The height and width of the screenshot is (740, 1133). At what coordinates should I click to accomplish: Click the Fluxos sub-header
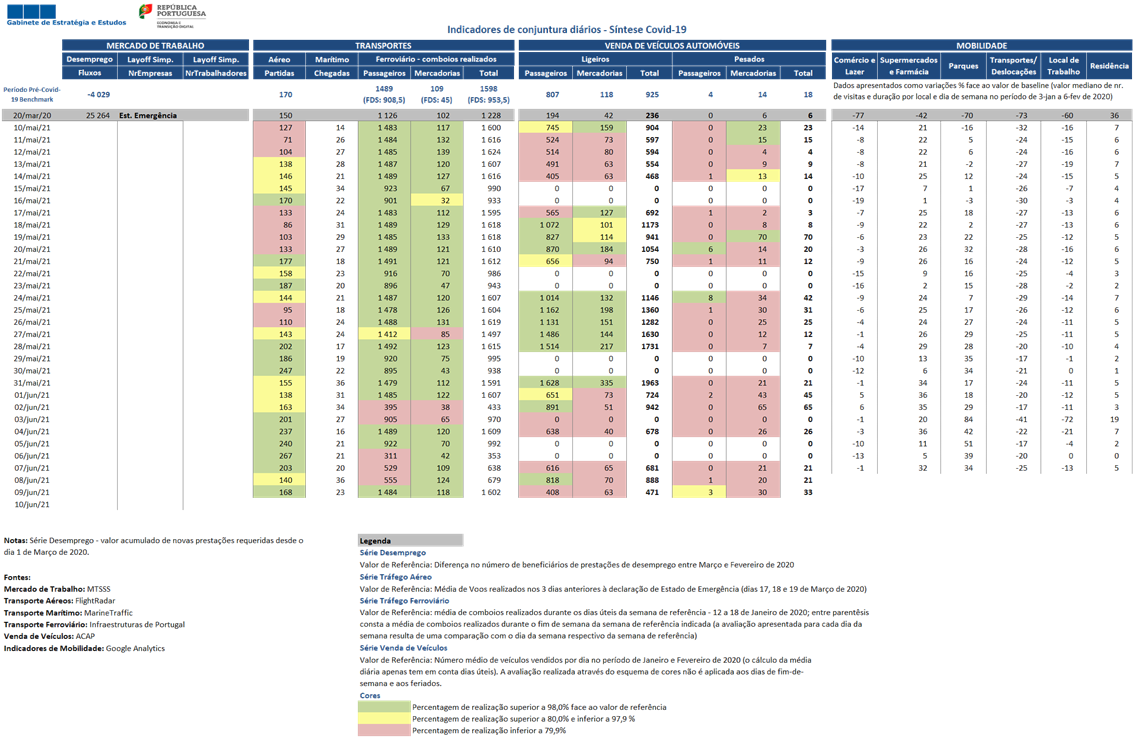click(90, 73)
